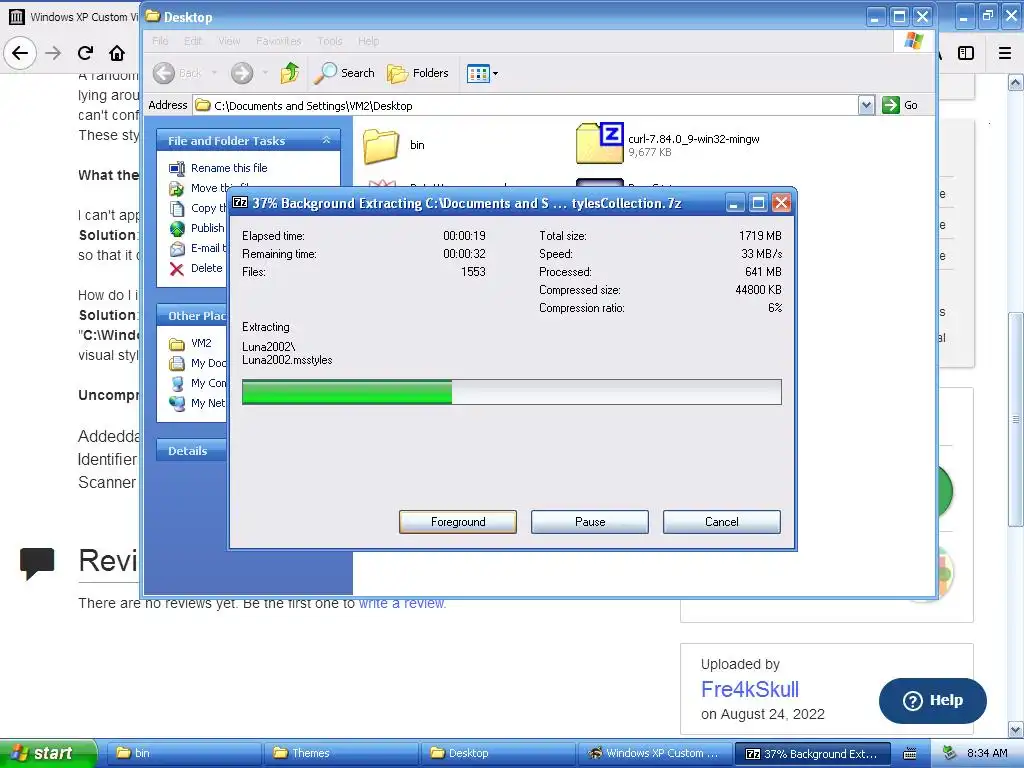Toggle browser sidebar panel icon
This screenshot has width=1024, height=768.
(x=966, y=53)
